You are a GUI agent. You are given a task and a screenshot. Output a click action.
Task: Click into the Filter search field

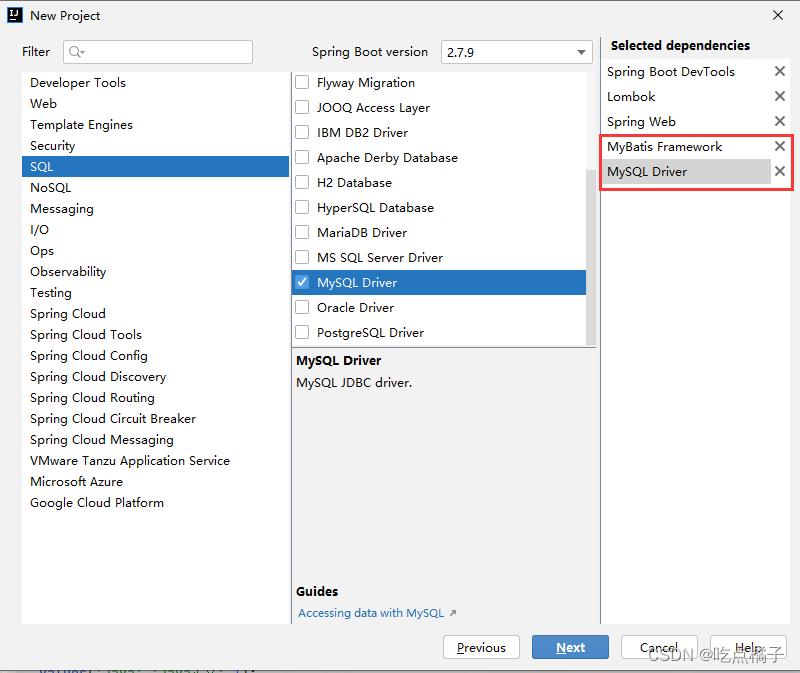pyautogui.click(x=158, y=52)
